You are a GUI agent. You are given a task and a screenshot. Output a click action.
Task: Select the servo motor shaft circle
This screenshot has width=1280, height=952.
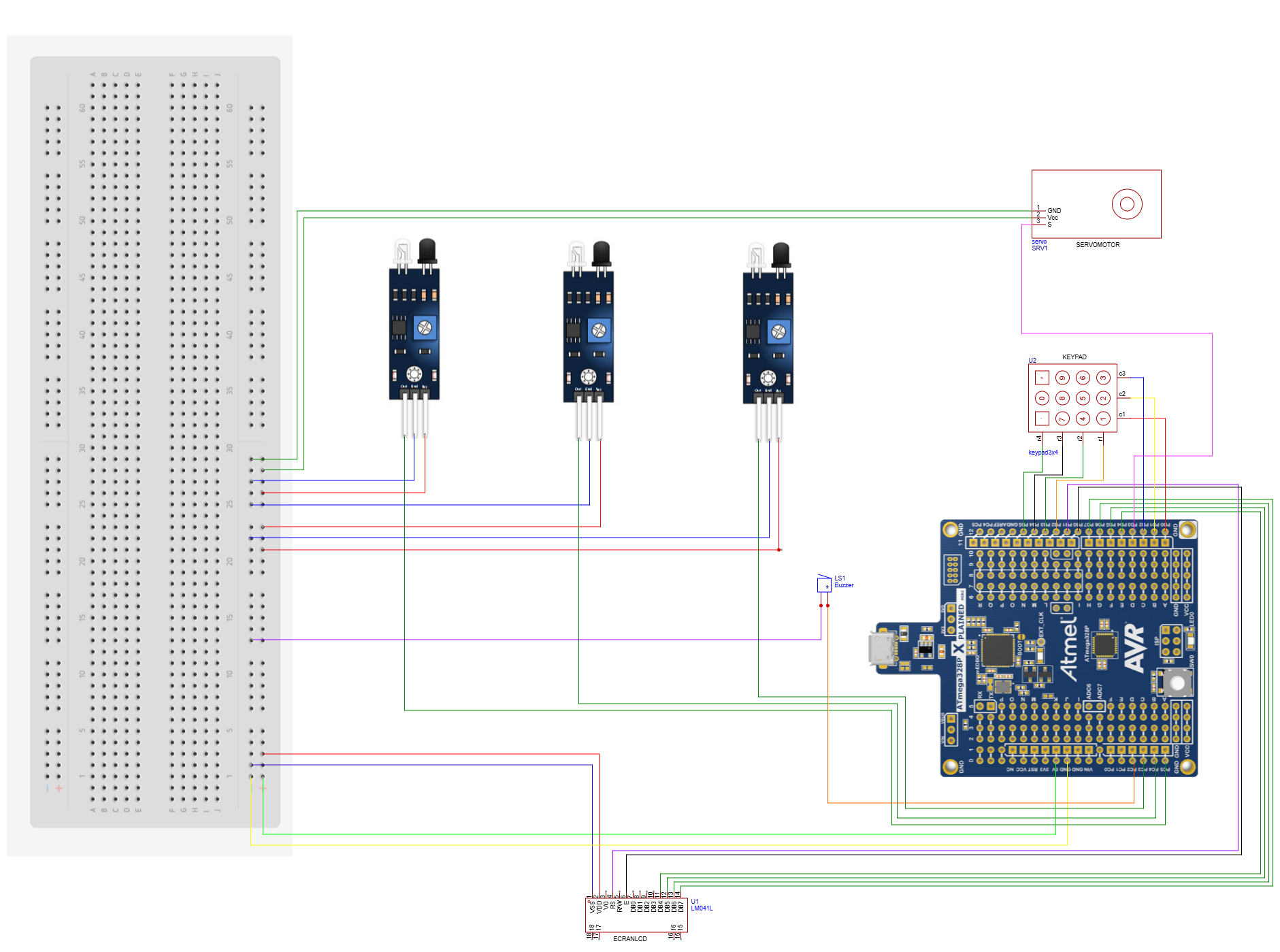coord(1127,204)
